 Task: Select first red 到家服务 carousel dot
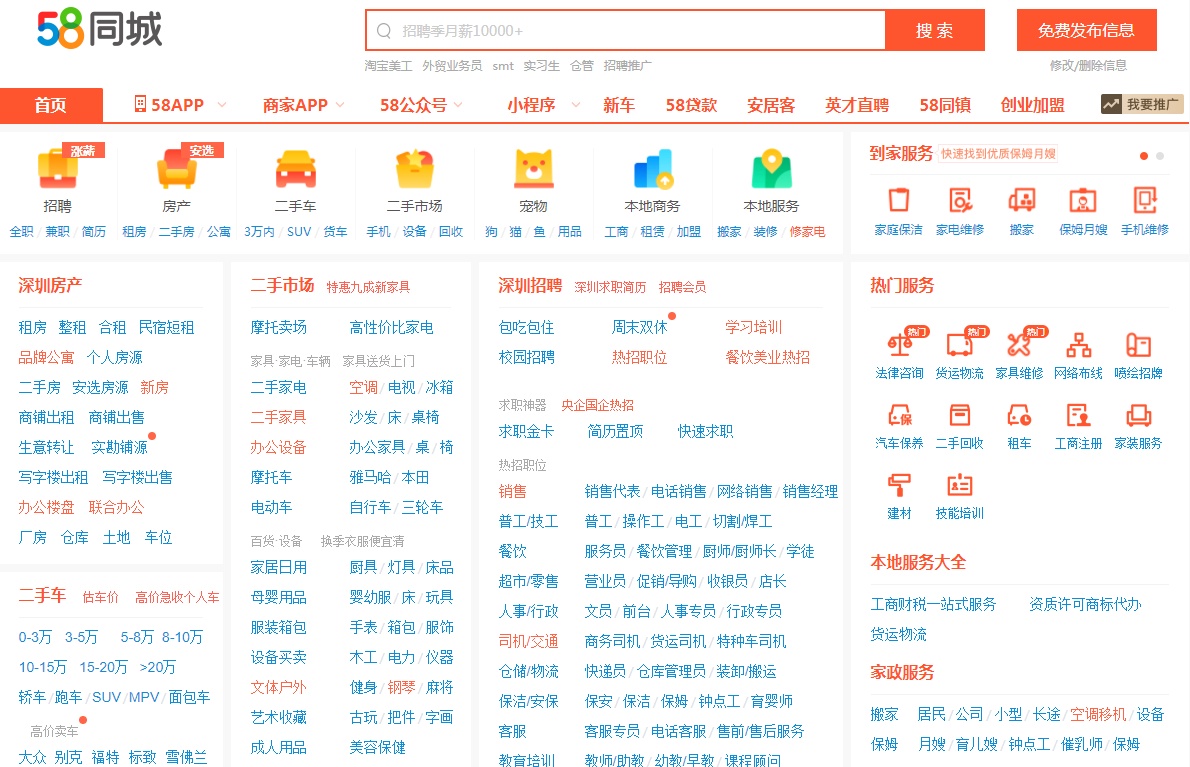tap(1144, 156)
